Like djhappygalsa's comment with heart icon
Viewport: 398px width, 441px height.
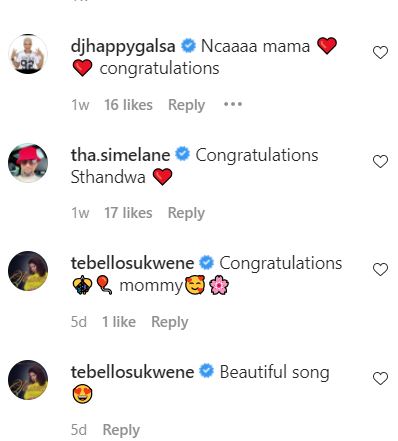click(x=380, y=53)
